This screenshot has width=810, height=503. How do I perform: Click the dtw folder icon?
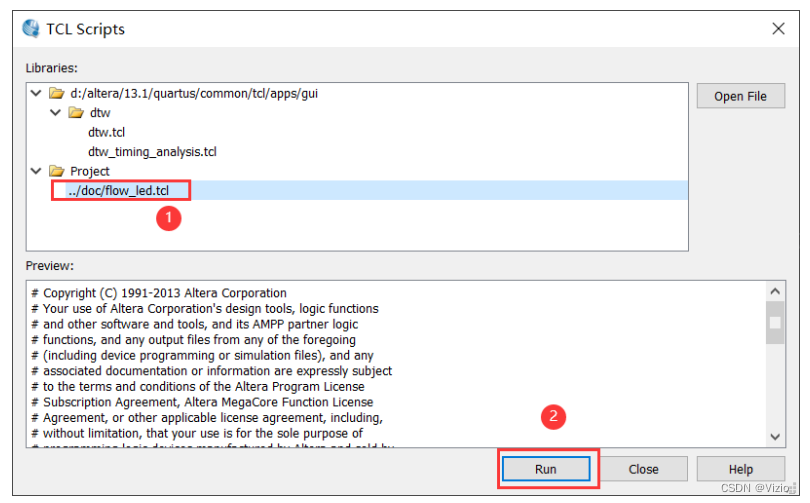tap(76, 113)
